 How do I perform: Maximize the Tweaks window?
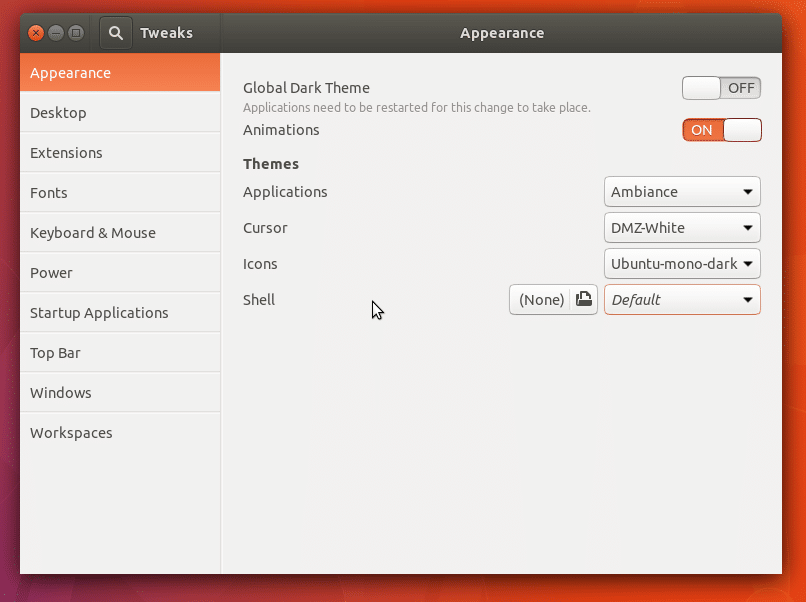(x=76, y=33)
